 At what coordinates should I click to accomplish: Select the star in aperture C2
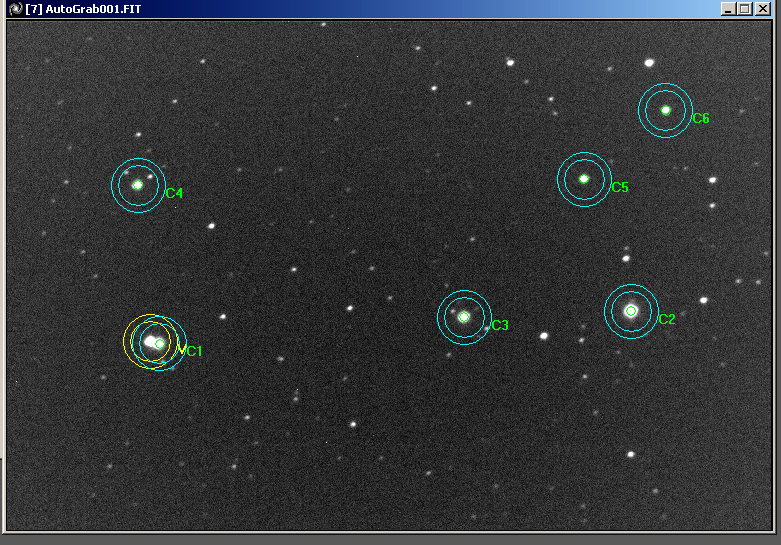(x=631, y=311)
